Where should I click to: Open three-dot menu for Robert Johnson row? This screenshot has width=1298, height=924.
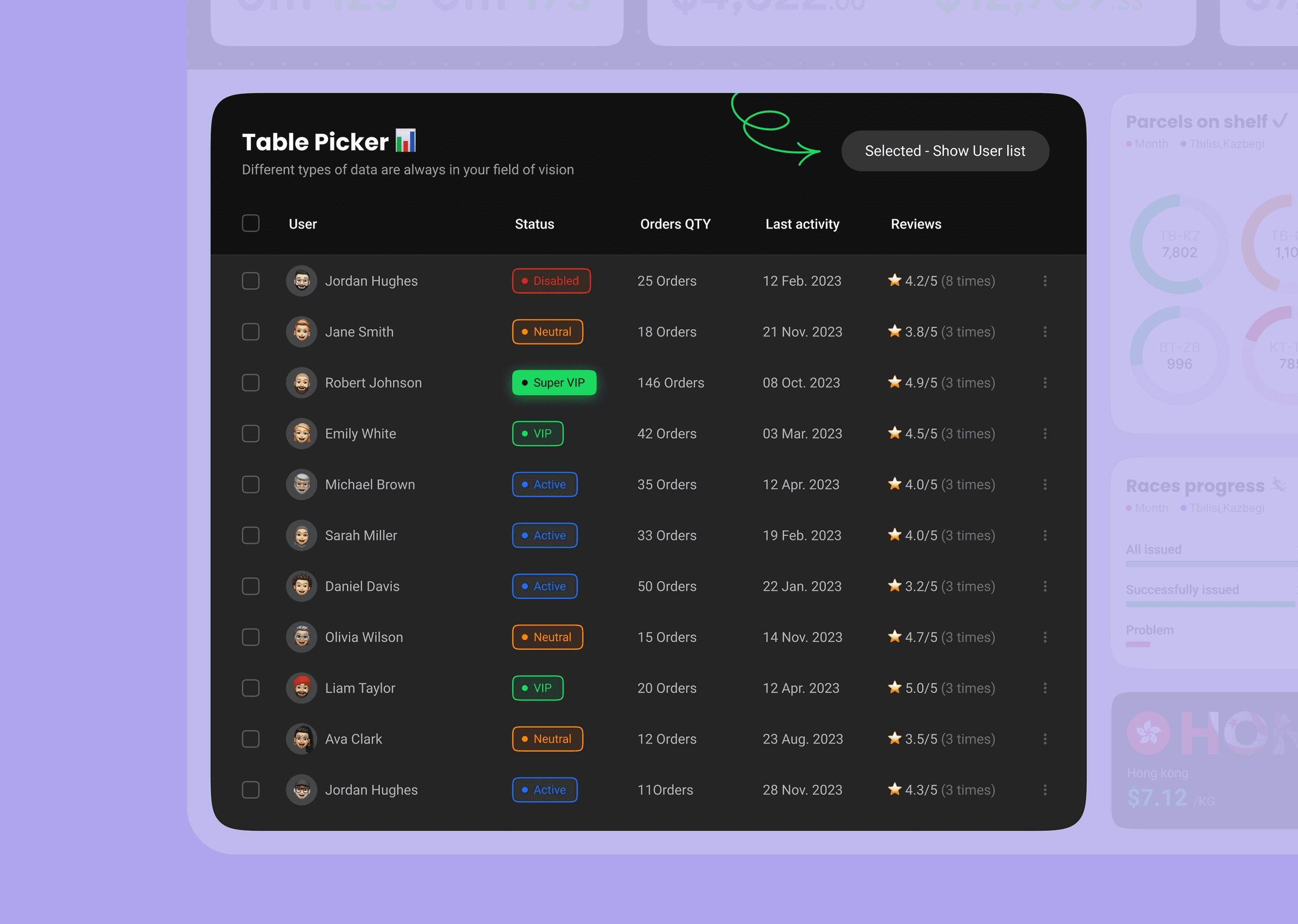(1045, 383)
